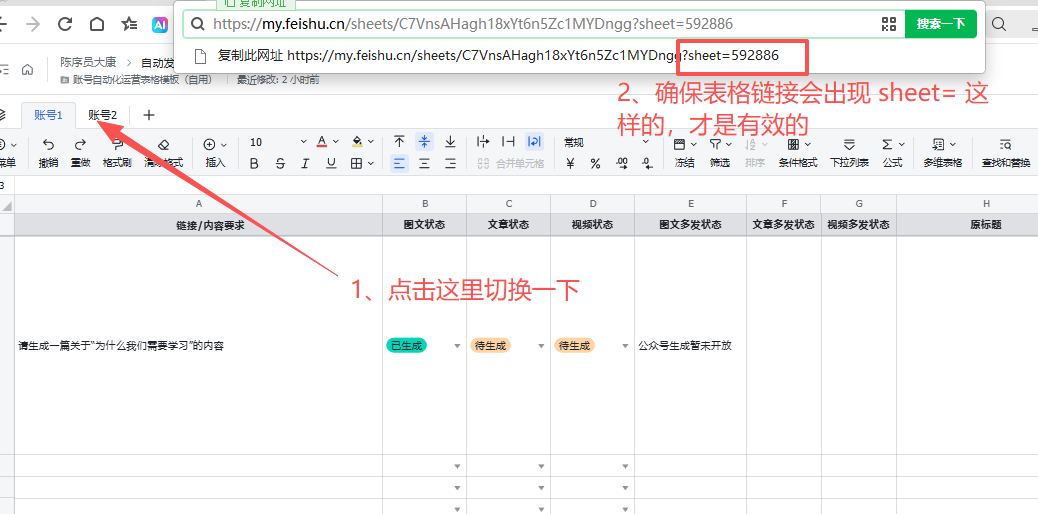Go to browser home page icon
The image size is (1038, 514).
click(x=97, y=25)
